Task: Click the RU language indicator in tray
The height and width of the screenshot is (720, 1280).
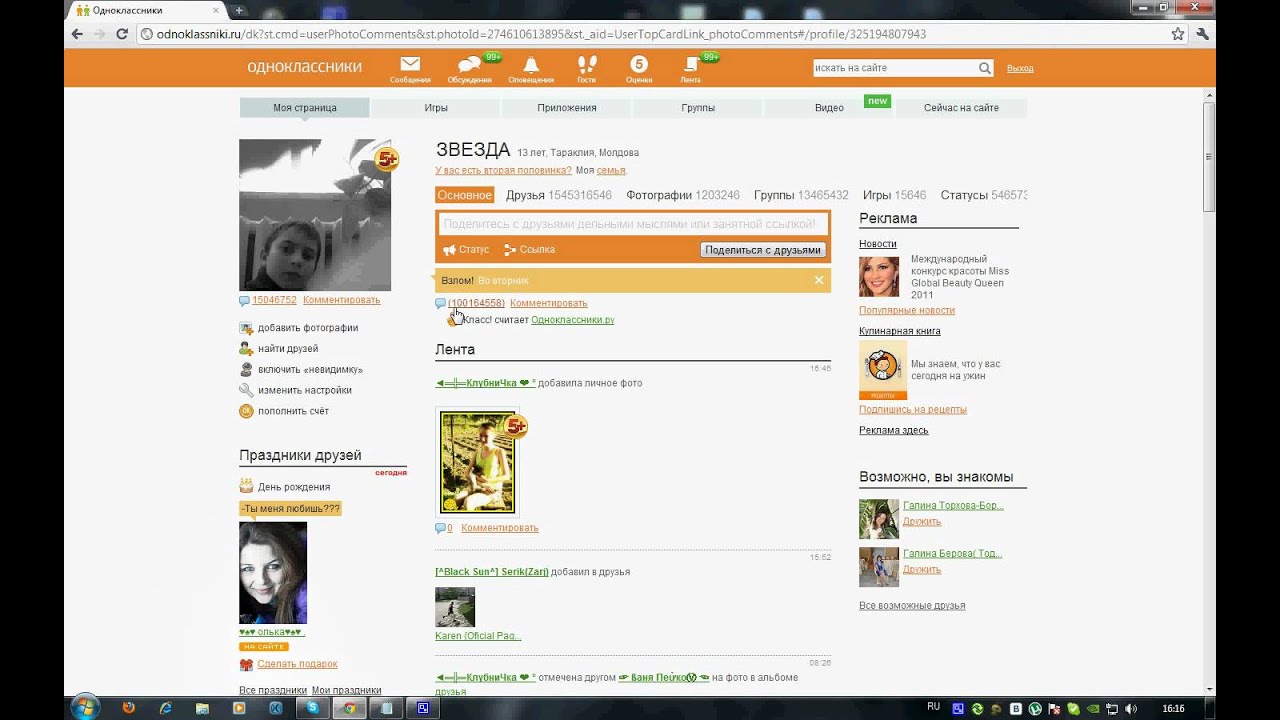Action: 933,706
